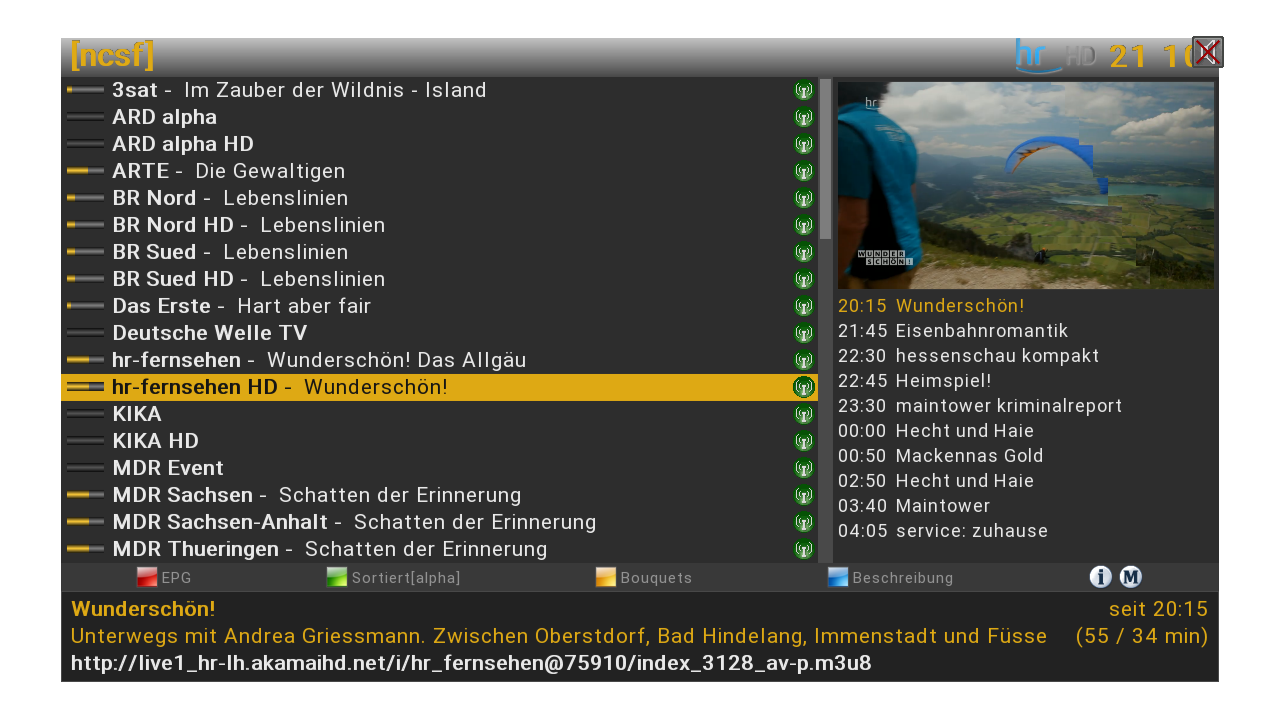
Task: Click the webstream icon beside MDR Thueringen
Action: (804, 549)
